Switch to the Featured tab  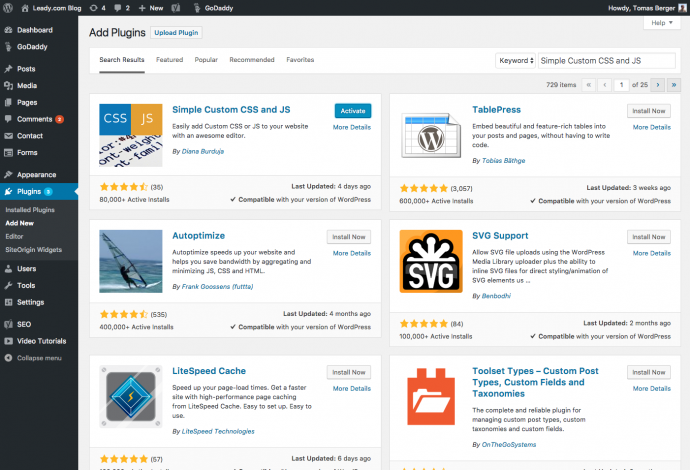pyautogui.click(x=169, y=60)
